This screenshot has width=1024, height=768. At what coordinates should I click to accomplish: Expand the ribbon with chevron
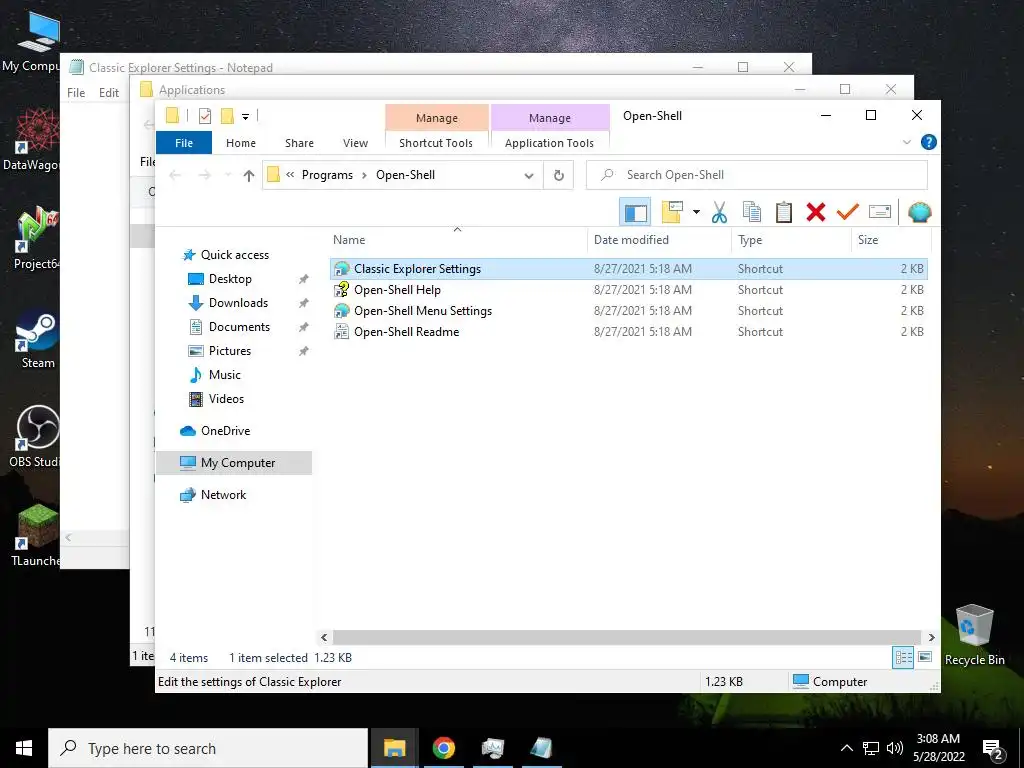906,142
